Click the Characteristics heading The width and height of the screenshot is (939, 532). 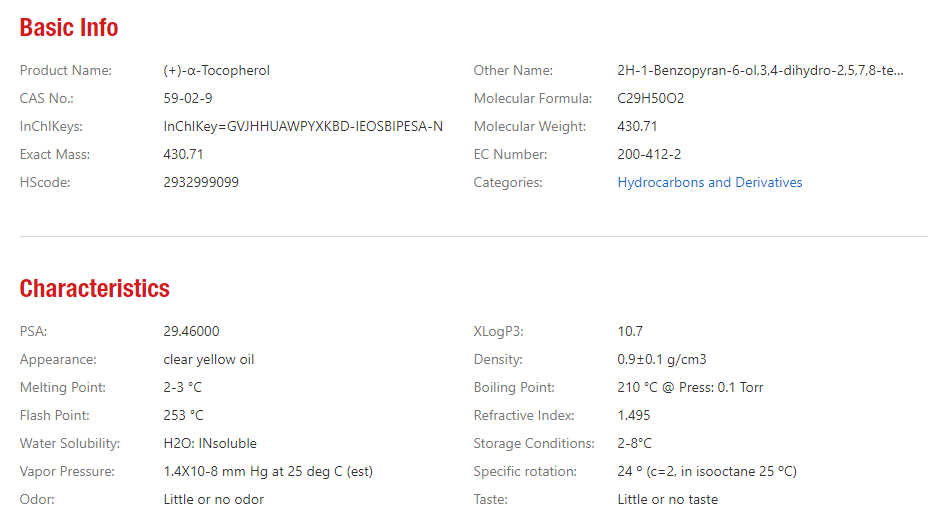click(x=94, y=289)
